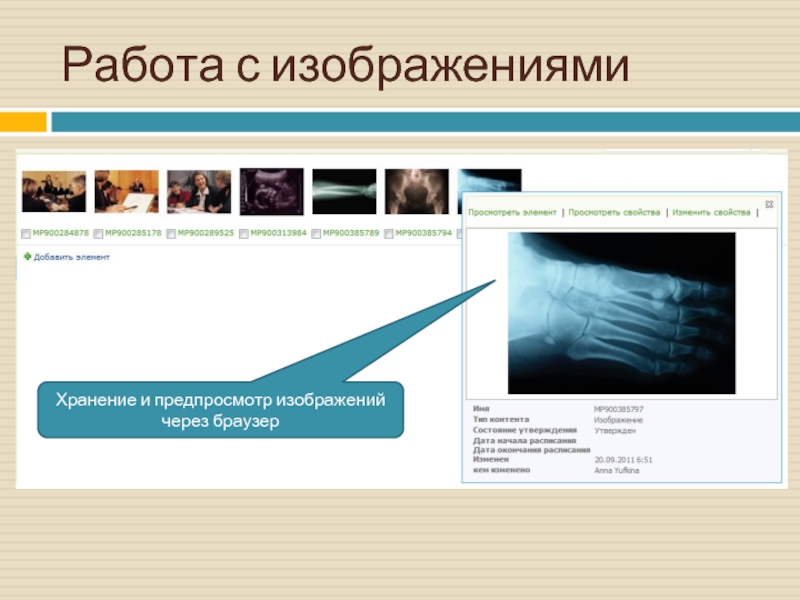Image resolution: width=800 pixels, height=600 pixels.
Task: Click the Состояние утверждения label
Action: [x=524, y=430]
